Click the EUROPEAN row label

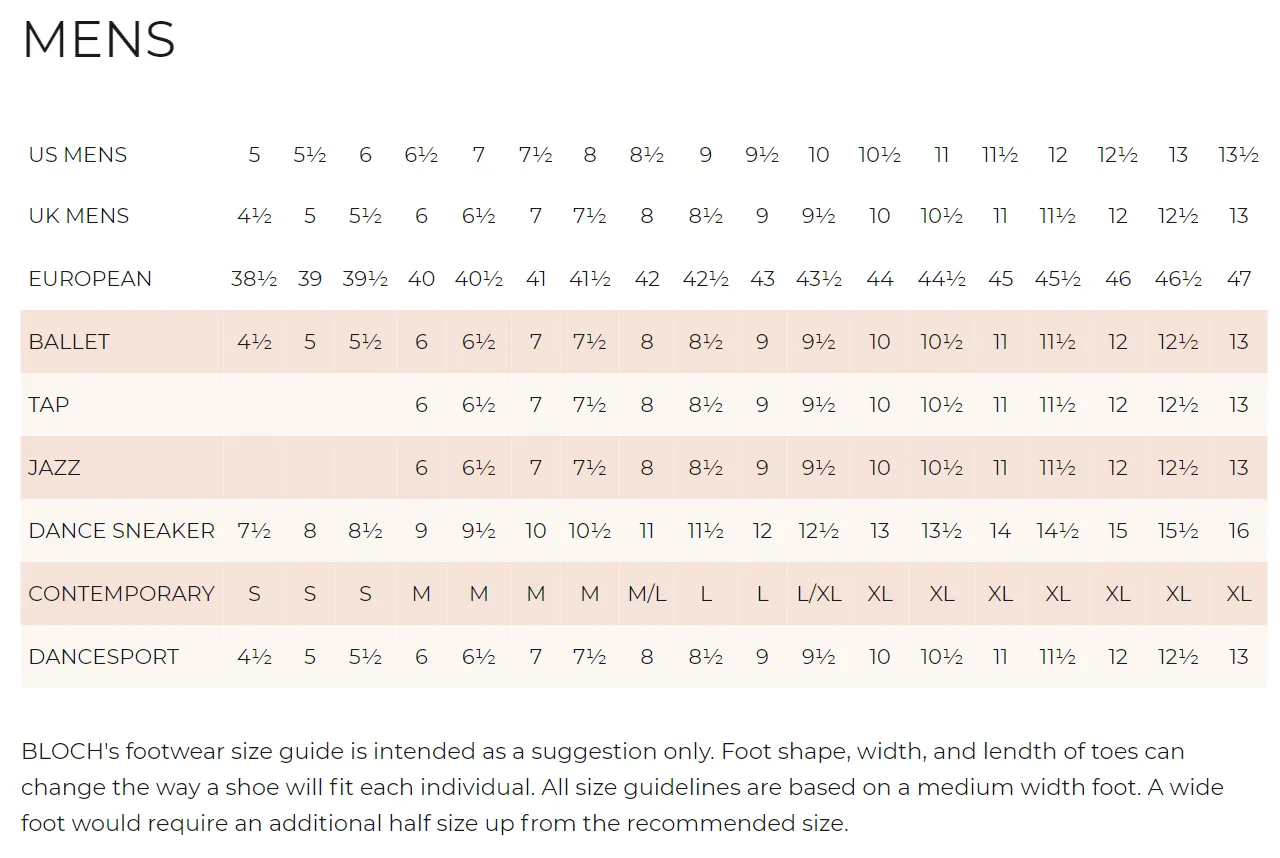pos(90,279)
